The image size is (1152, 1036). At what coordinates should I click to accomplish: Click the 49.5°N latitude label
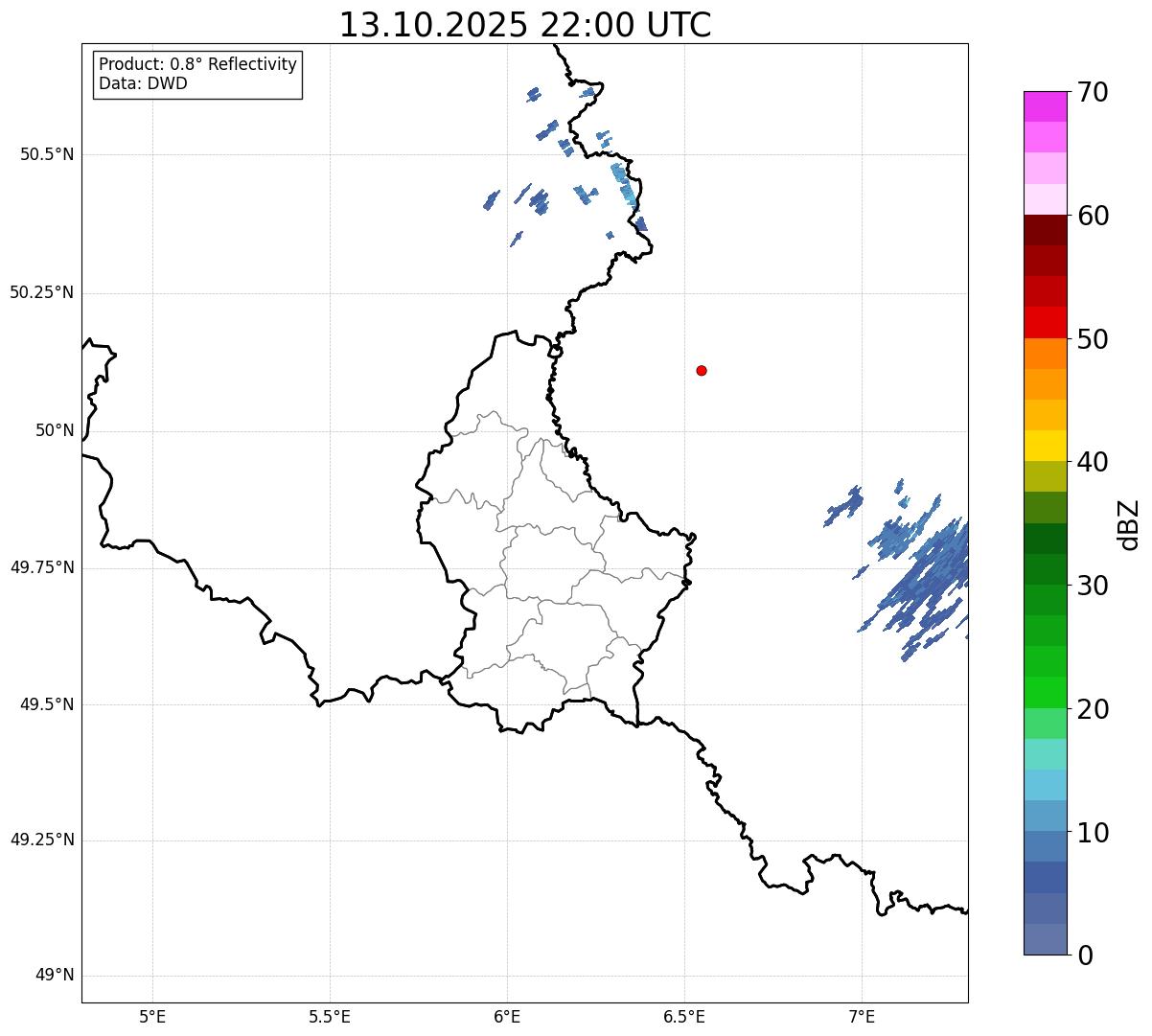[47, 704]
